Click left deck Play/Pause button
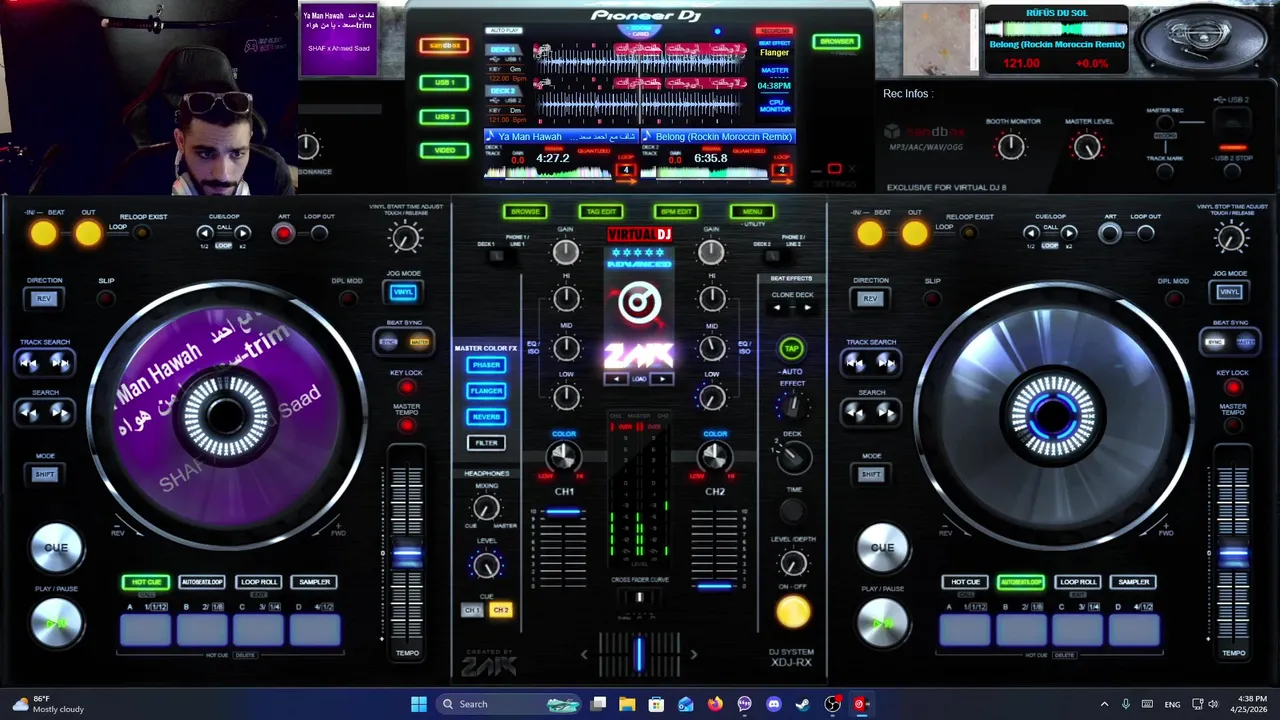Screen dimensions: 1280x720 pos(56,623)
